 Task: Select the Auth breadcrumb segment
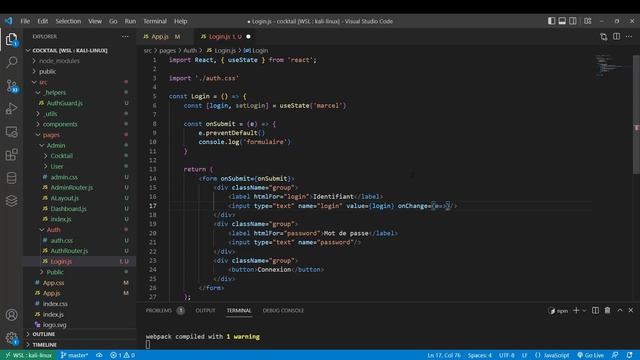[190, 51]
